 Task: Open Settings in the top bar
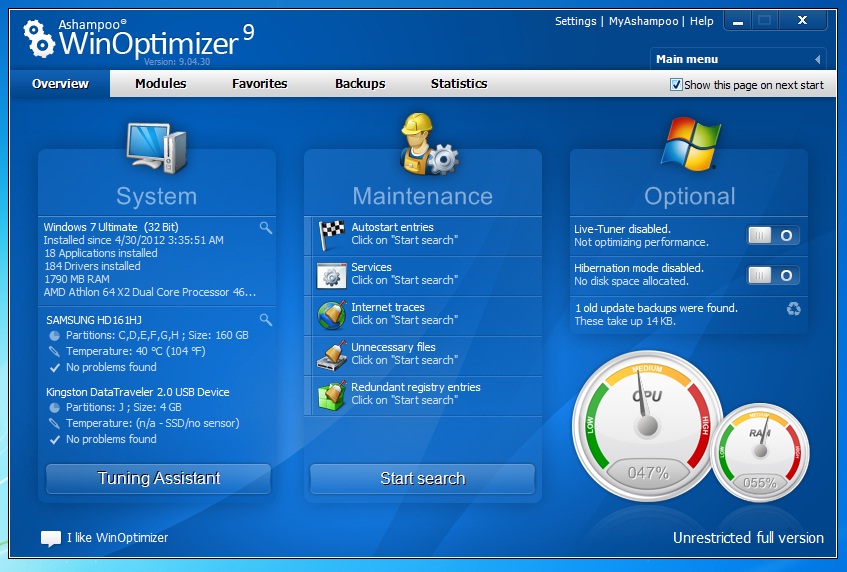click(x=575, y=21)
